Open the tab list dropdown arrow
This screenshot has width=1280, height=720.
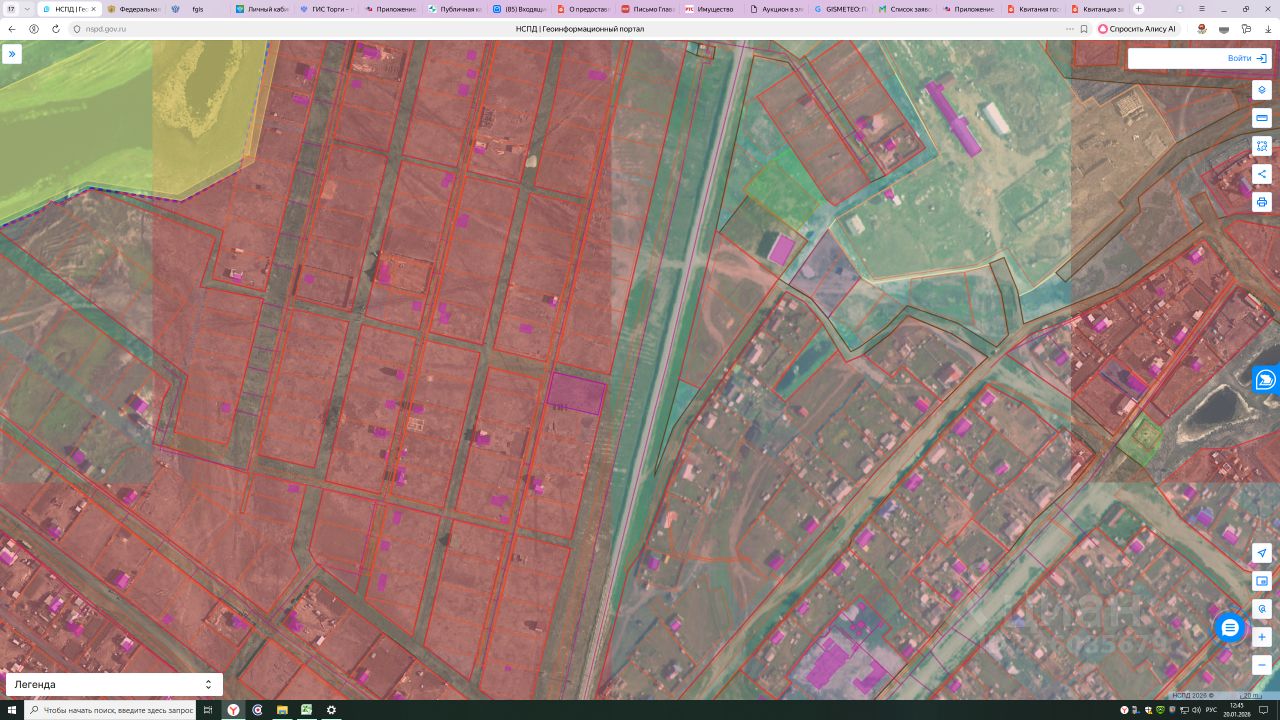coord(29,8)
